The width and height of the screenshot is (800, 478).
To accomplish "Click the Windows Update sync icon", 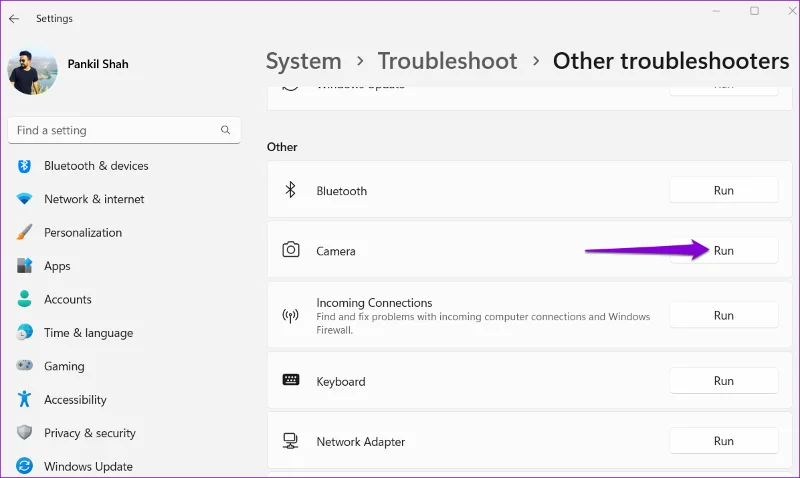I will tap(24, 466).
